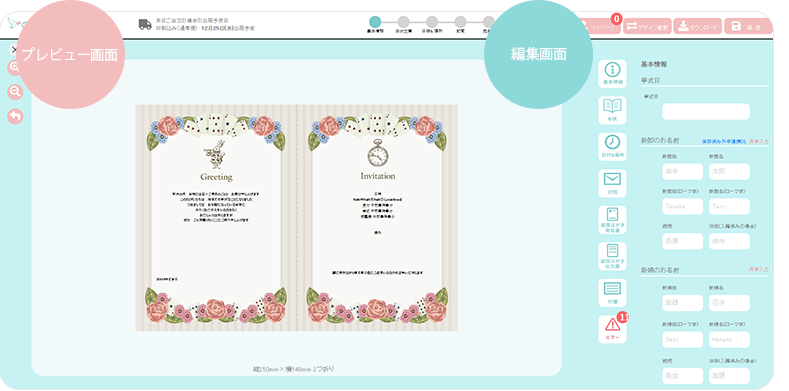Click the bride 続柄 field showing 長女
This screenshot has height=391, width=789.
[682, 376]
